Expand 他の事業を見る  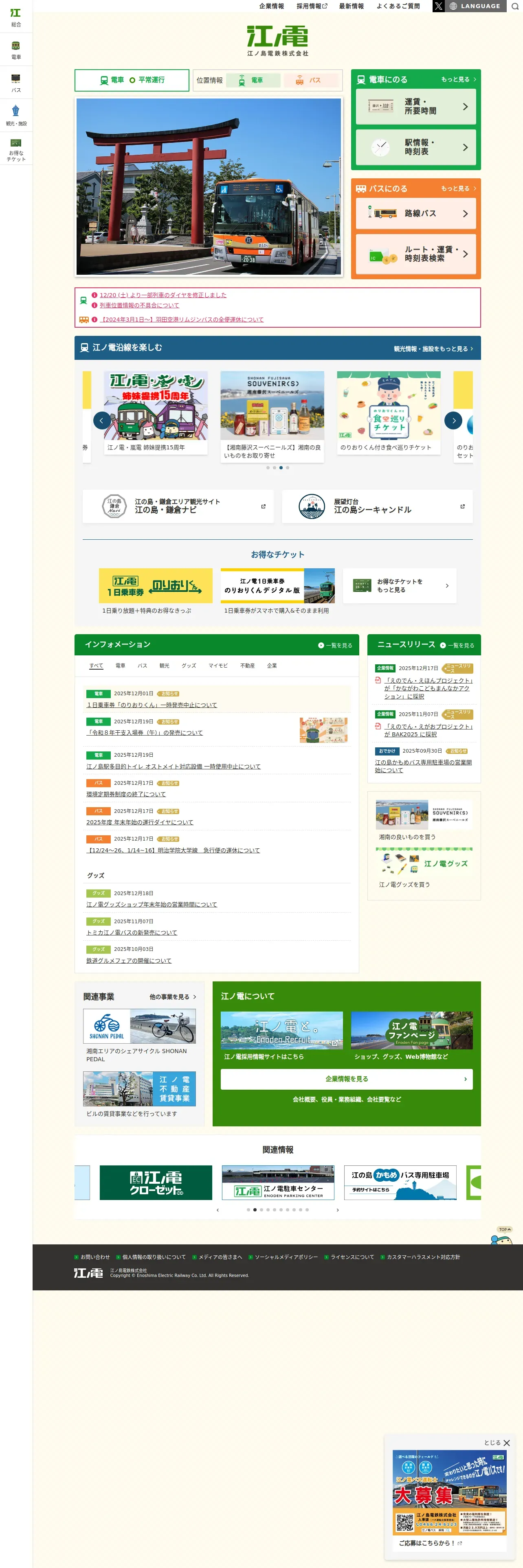pos(173,996)
